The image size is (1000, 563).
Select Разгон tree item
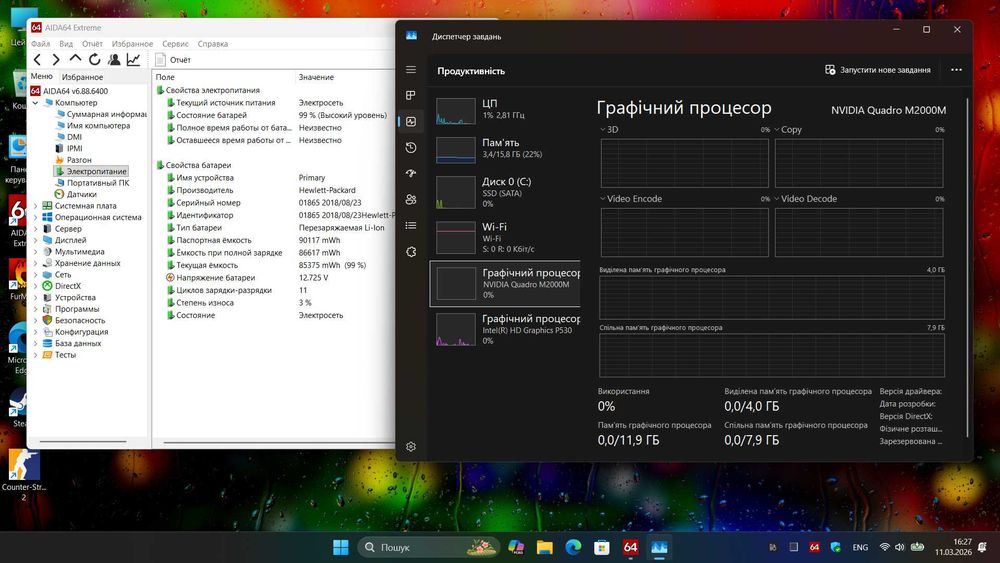click(x=73, y=160)
